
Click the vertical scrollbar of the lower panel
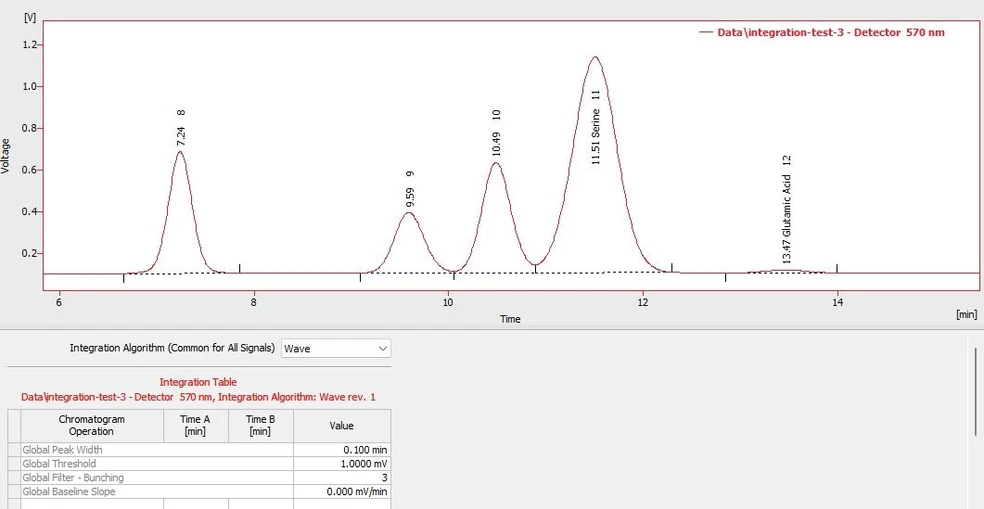[975, 391]
